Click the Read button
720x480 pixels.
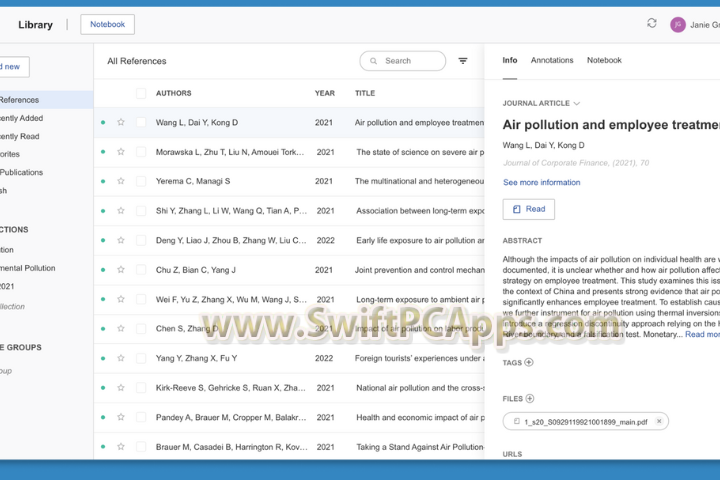point(528,209)
